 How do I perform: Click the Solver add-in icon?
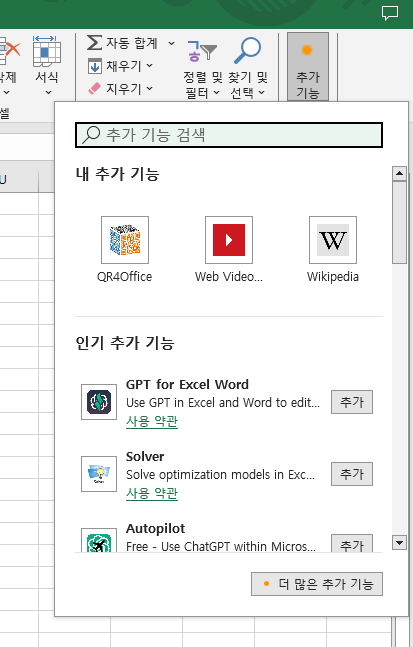[x=99, y=474]
